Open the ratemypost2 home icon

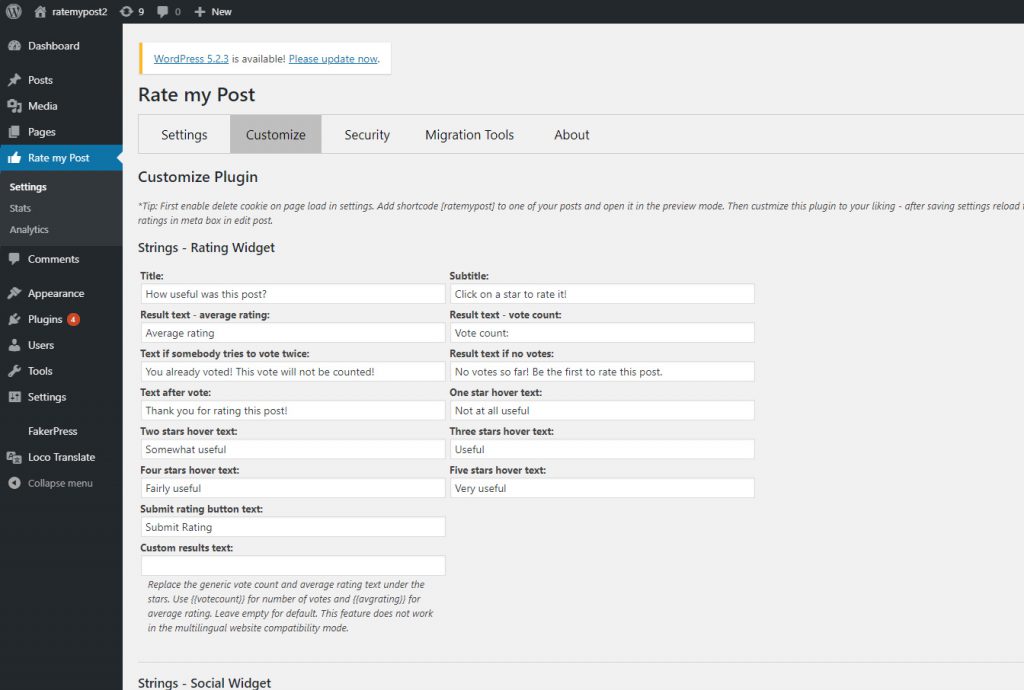click(x=40, y=12)
